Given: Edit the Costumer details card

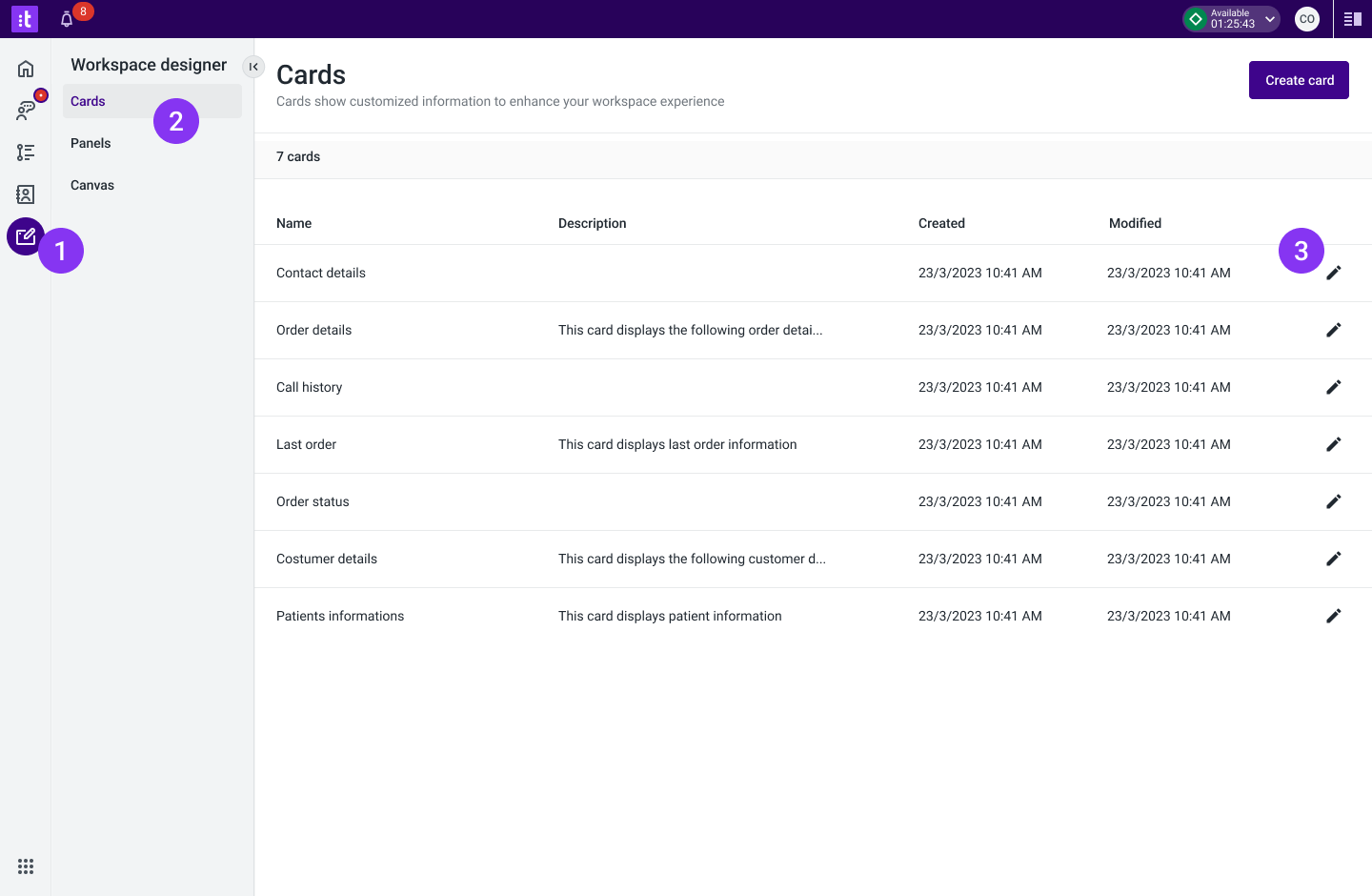Looking at the screenshot, I should click(1334, 559).
